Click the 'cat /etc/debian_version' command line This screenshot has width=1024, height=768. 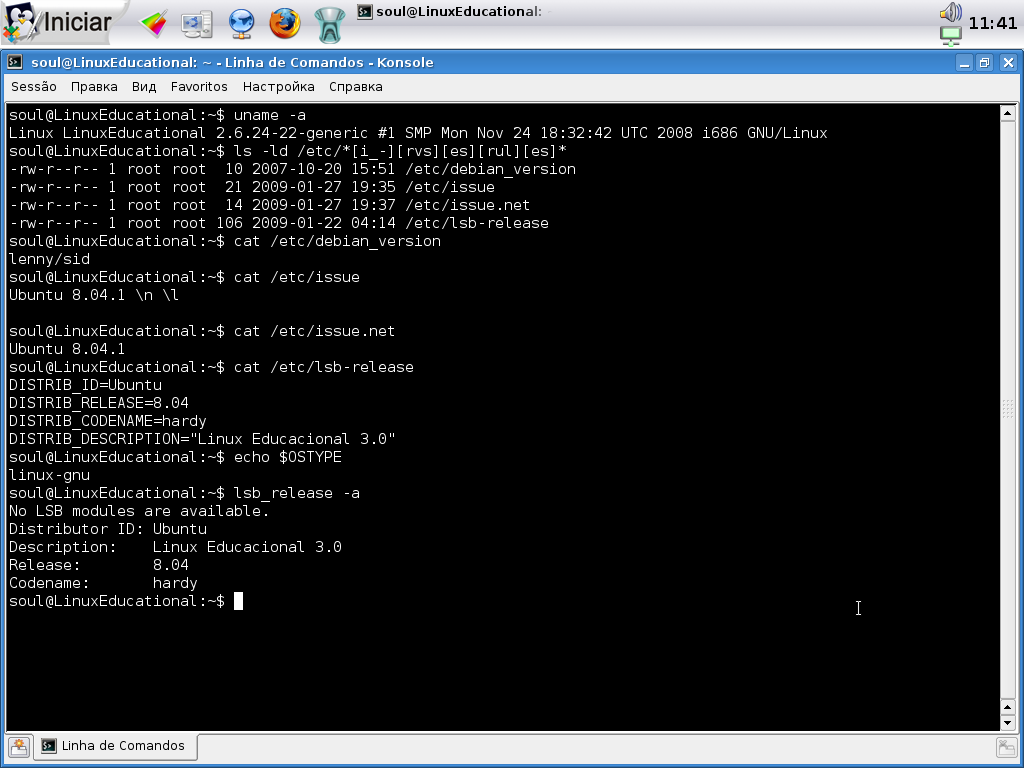click(225, 241)
